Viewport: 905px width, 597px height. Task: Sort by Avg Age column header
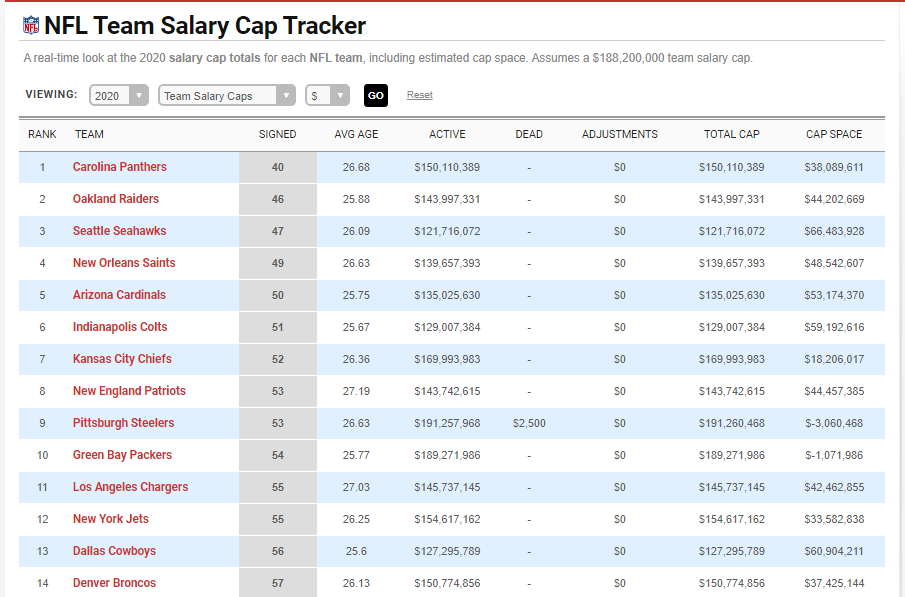(x=356, y=134)
